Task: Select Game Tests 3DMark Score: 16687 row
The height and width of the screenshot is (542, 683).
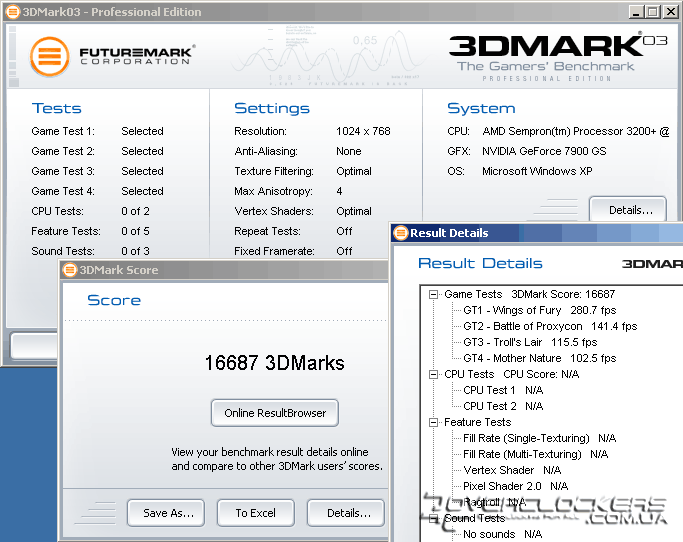Action: pos(530,295)
